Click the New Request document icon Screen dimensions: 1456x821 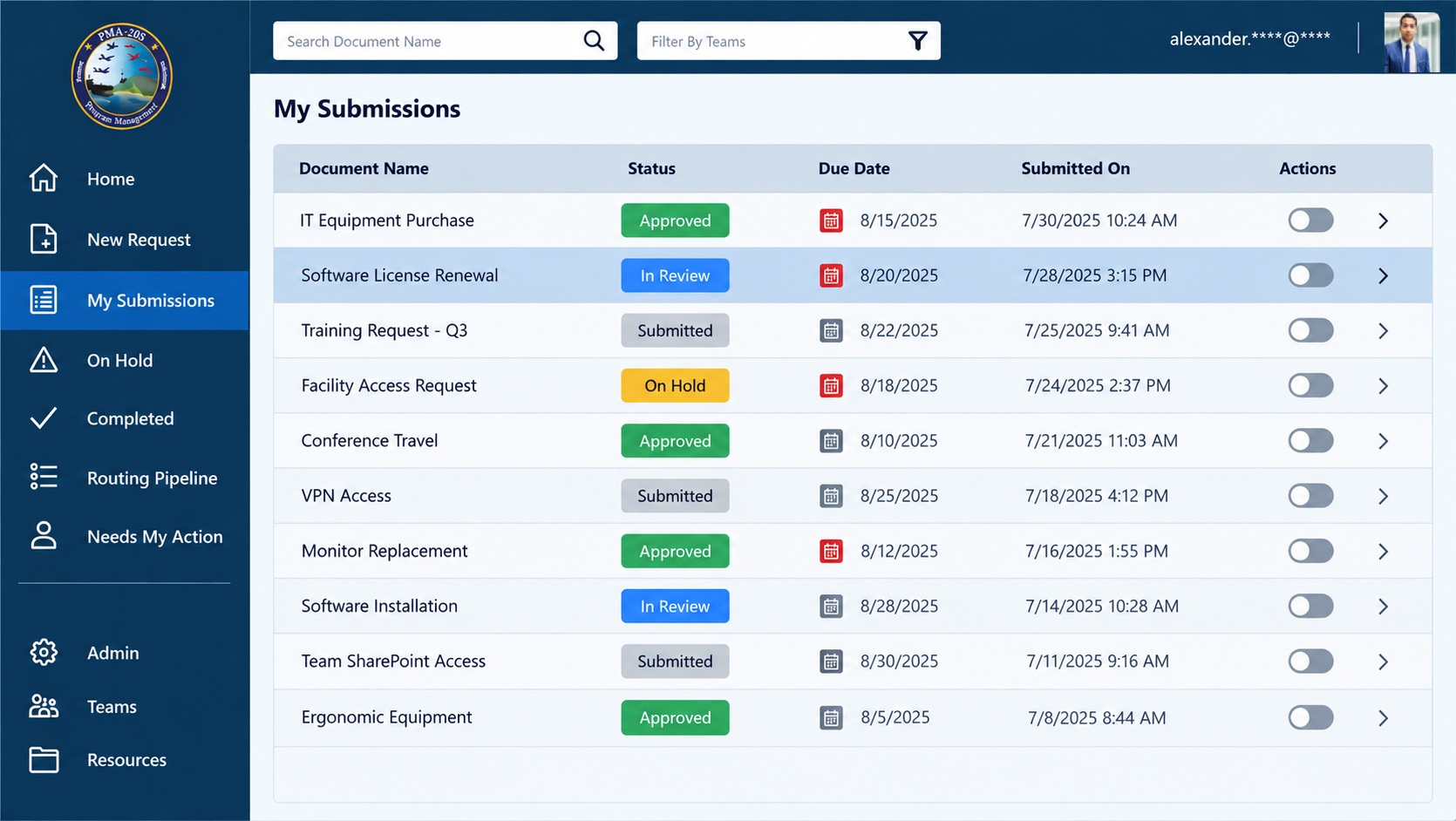pyautogui.click(x=44, y=239)
